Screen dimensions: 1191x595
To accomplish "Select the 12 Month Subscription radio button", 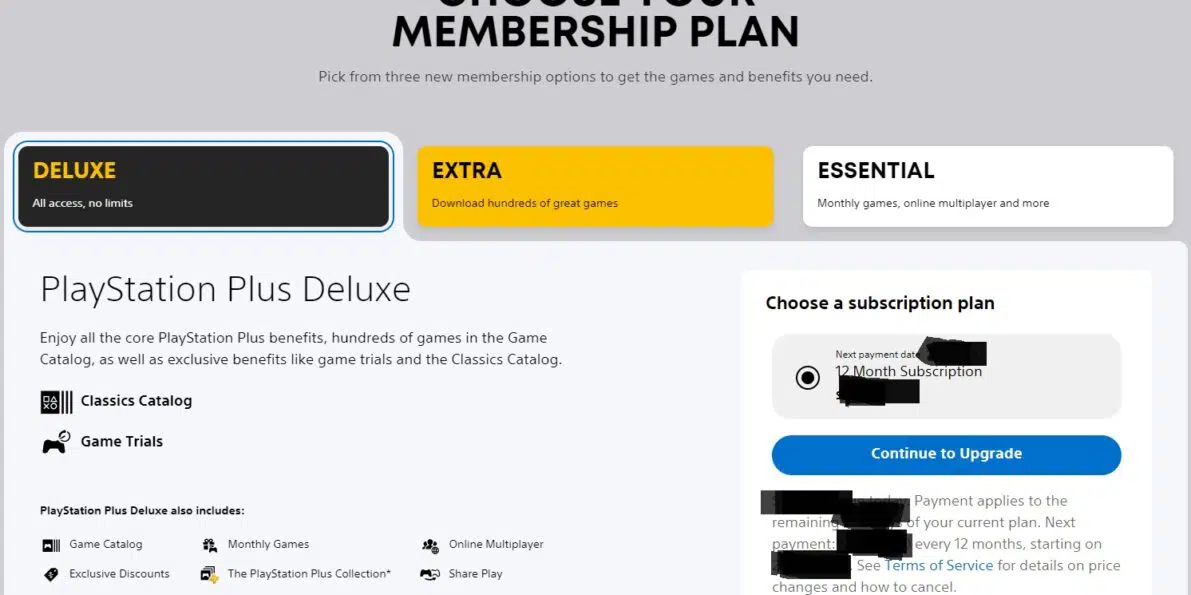I will (x=807, y=377).
